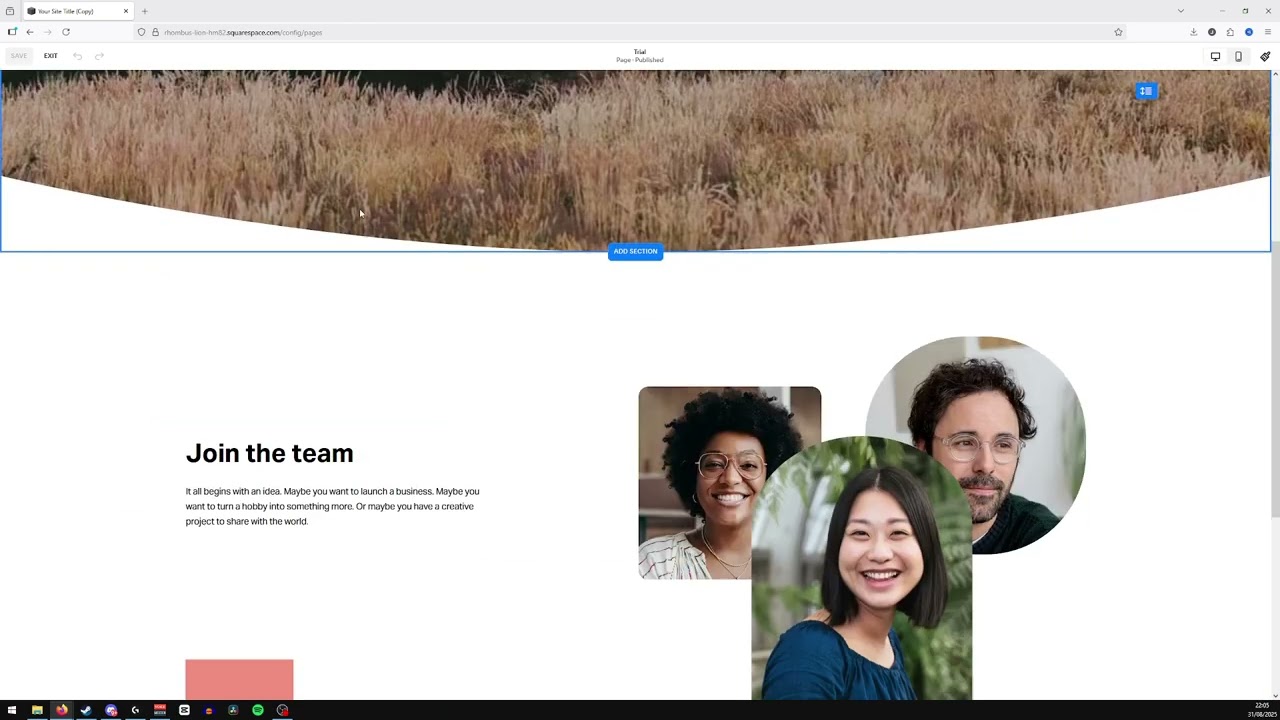
Task: Click the 'Trial Page · Published' title
Action: pyautogui.click(x=640, y=56)
